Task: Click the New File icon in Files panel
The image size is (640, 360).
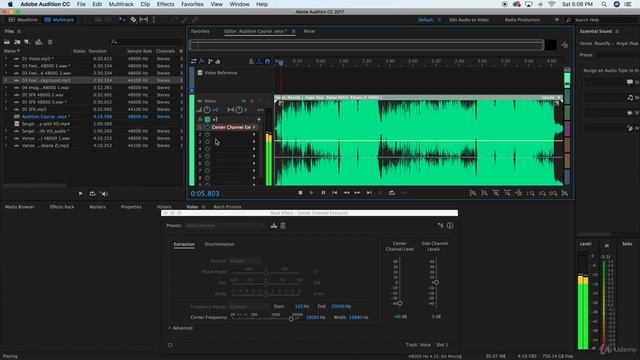Action: point(27,42)
